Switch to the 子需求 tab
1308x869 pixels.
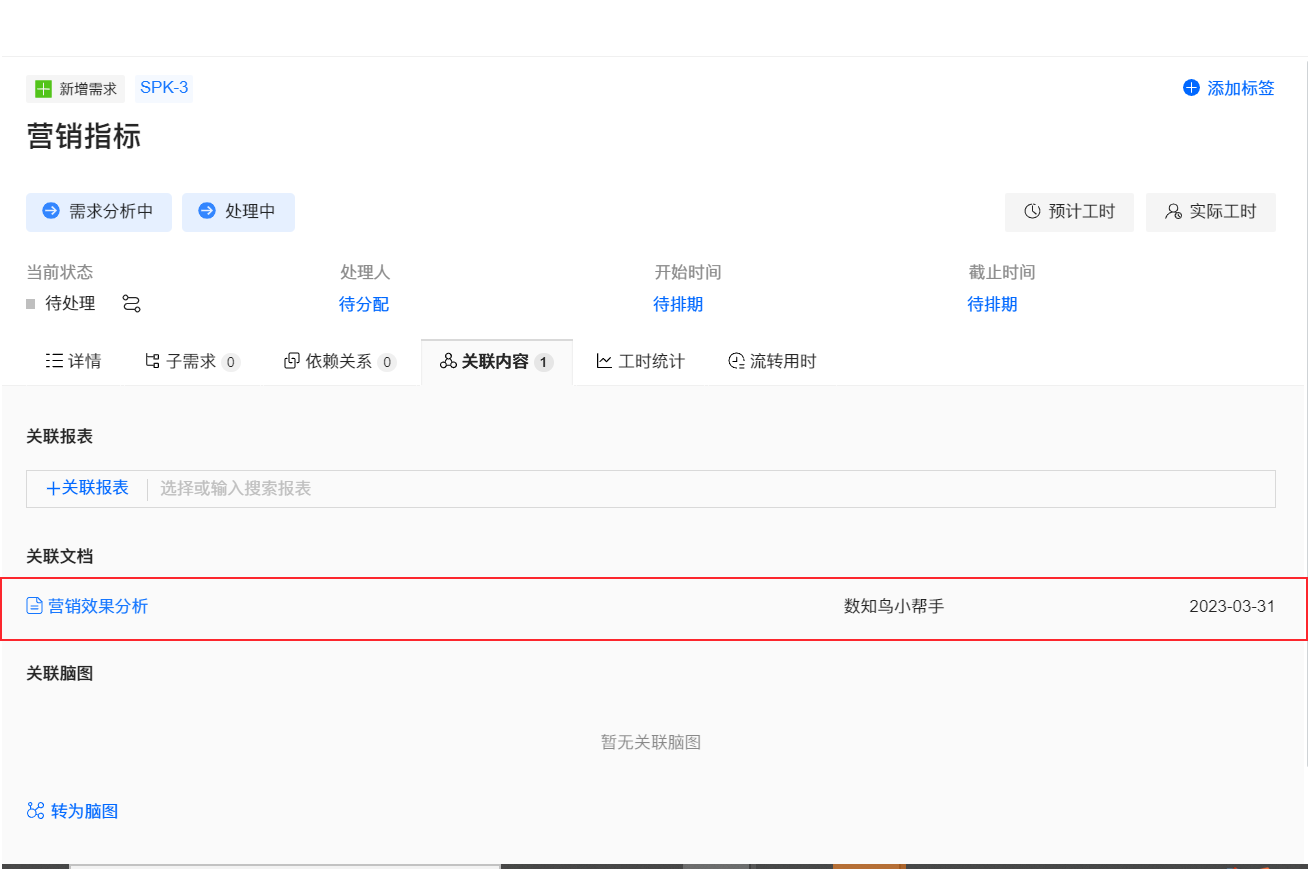pyautogui.click(x=192, y=361)
